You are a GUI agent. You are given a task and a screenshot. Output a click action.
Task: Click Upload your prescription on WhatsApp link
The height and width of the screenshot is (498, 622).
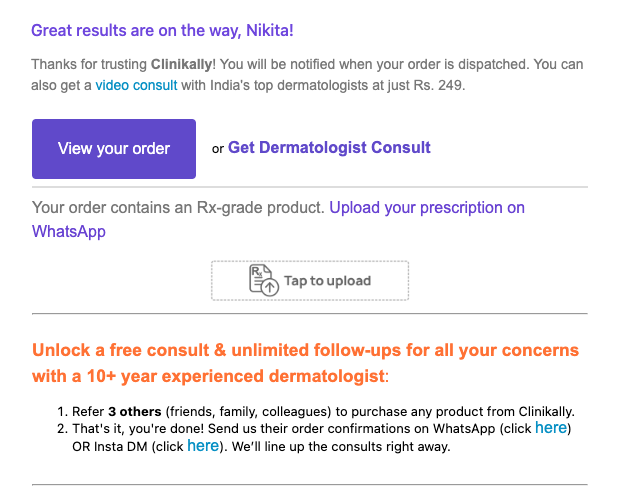[278, 219]
